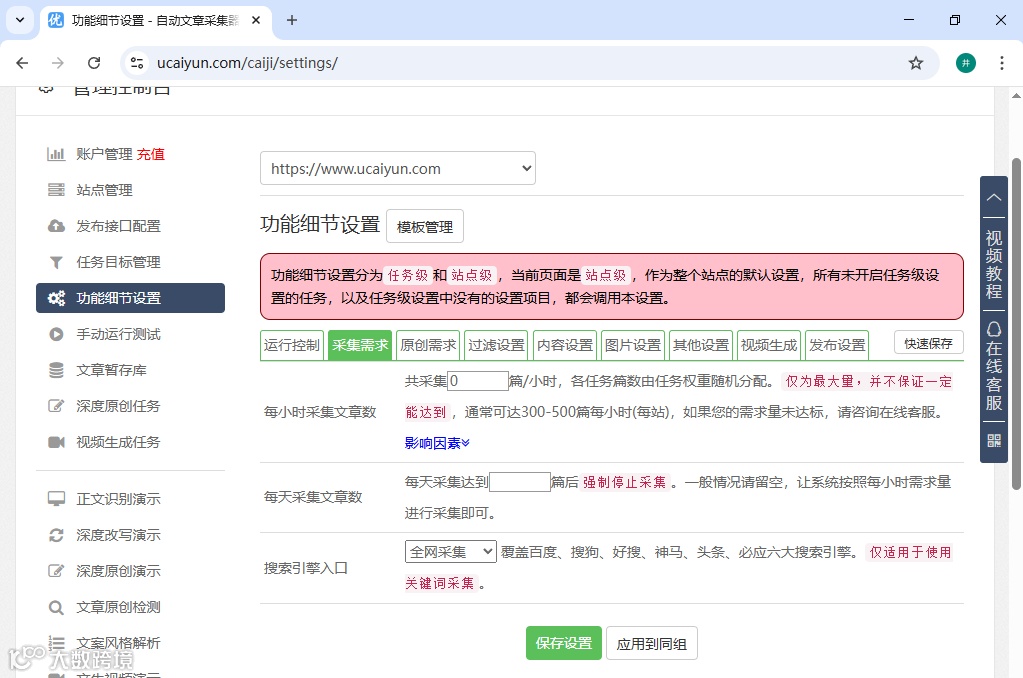Open the 图片设置 tab
Viewport: 1023px width, 678px height.
tap(633, 345)
